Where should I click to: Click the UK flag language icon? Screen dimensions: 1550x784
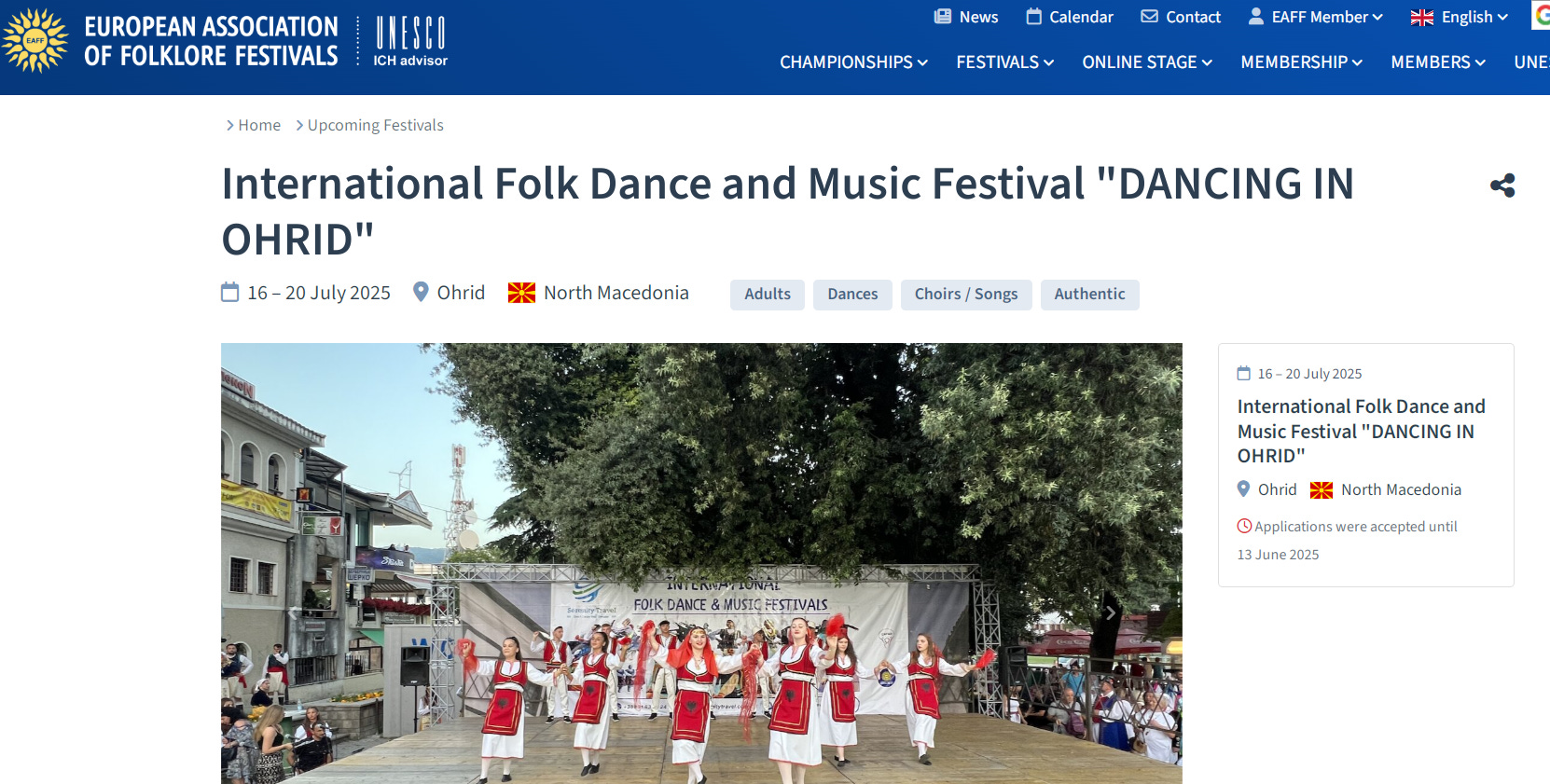1422,18
